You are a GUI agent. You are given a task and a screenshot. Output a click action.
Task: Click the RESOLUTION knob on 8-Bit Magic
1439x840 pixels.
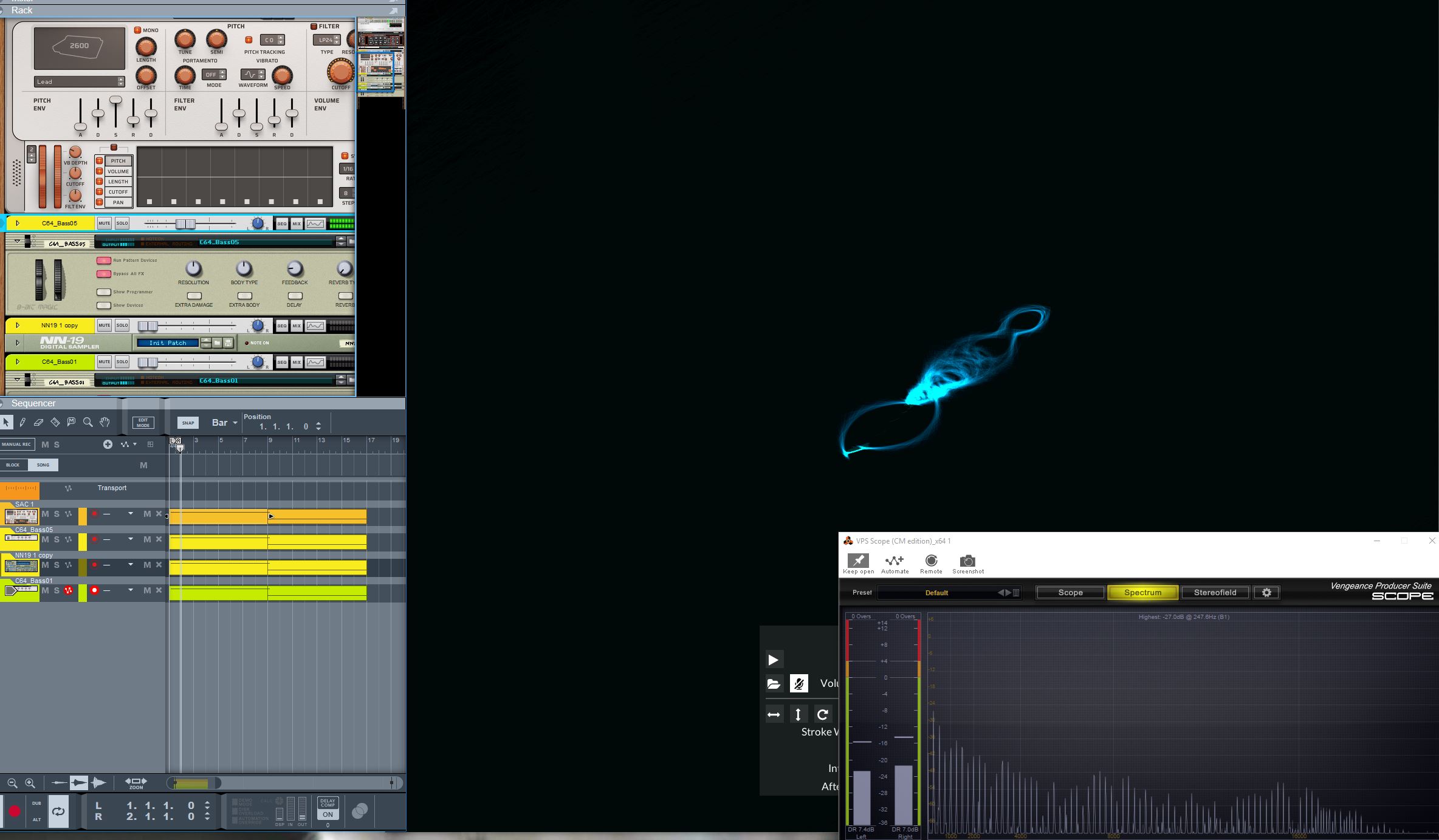click(x=193, y=268)
